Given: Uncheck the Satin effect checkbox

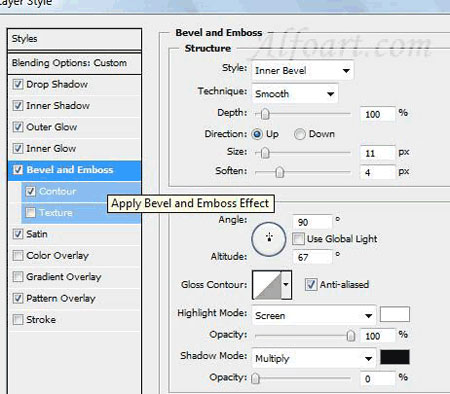Looking at the screenshot, I should coord(18,234).
